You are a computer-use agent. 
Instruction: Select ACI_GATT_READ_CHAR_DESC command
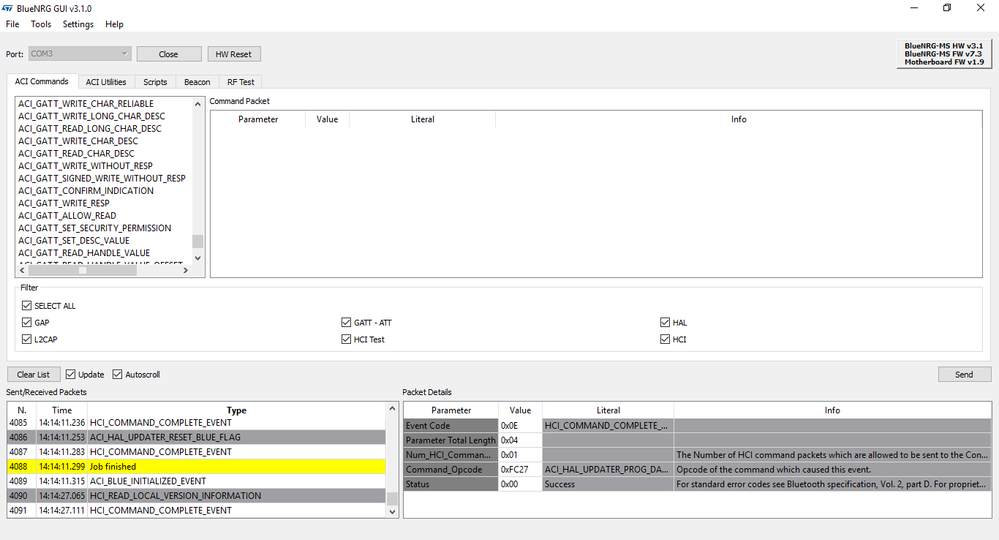pos(76,153)
